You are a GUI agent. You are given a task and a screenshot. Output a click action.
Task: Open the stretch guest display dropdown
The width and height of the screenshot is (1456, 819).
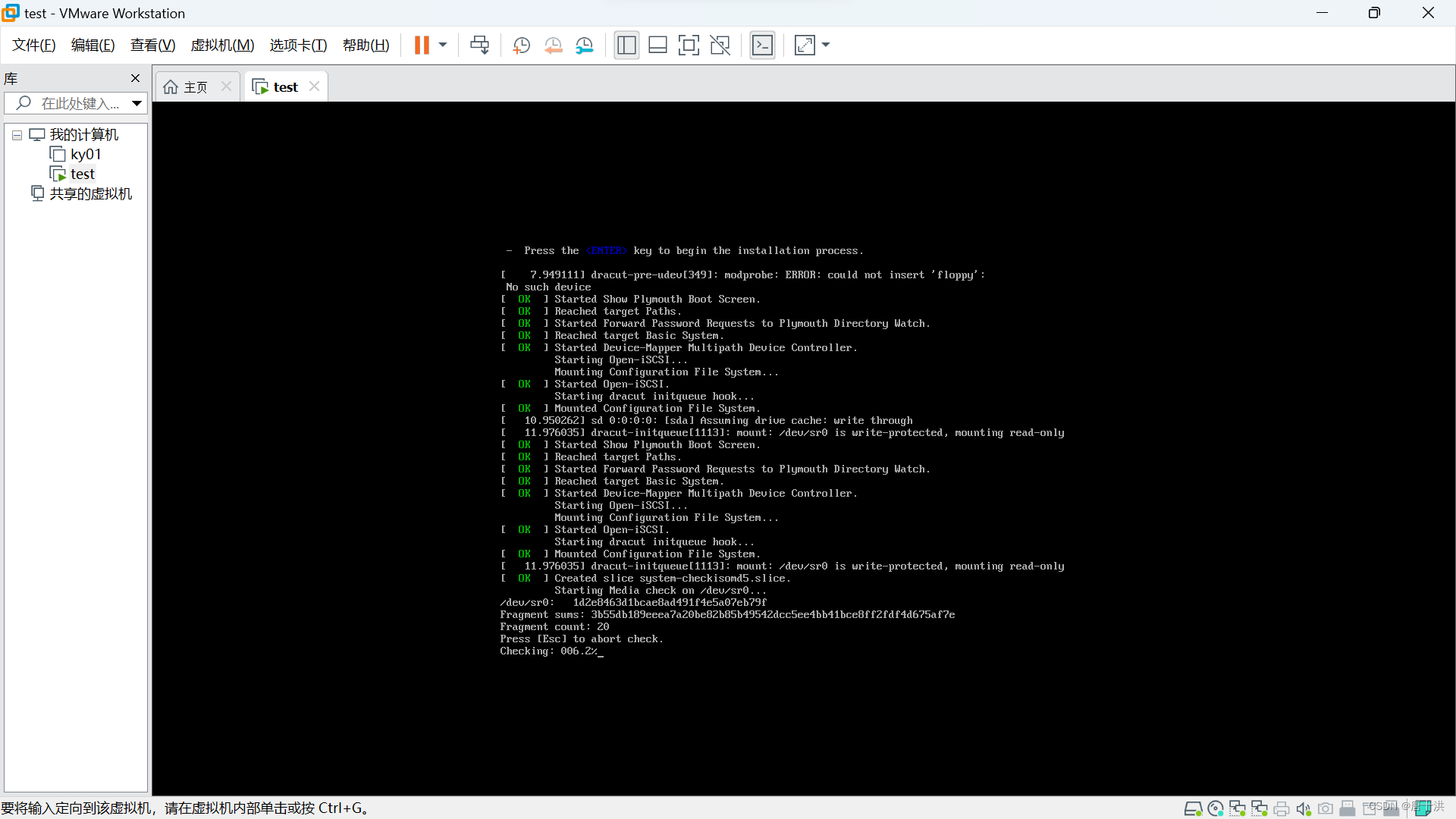tap(826, 45)
